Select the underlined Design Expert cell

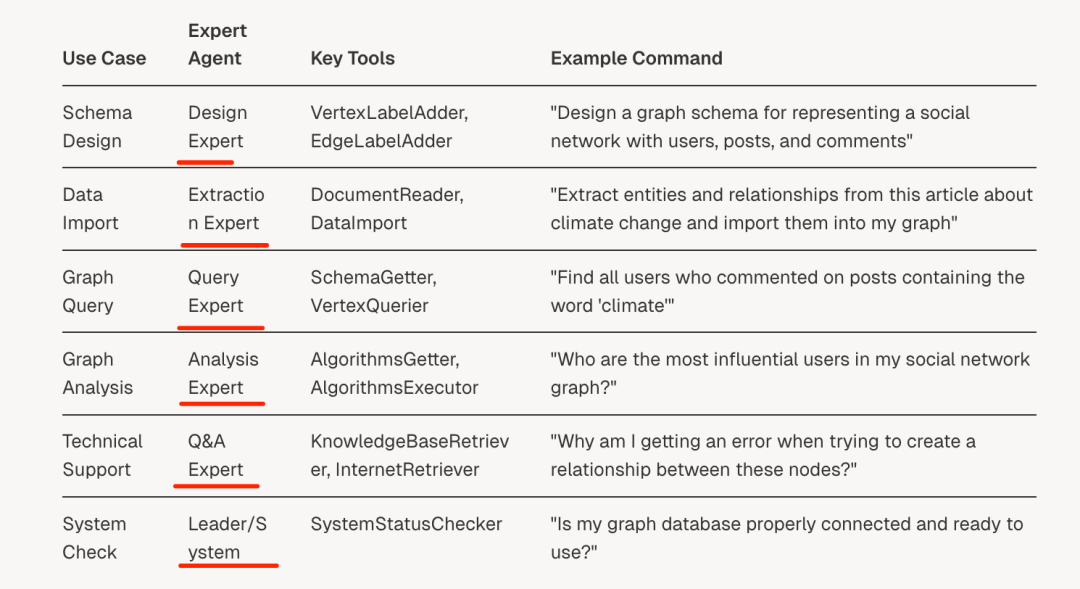click(x=217, y=127)
